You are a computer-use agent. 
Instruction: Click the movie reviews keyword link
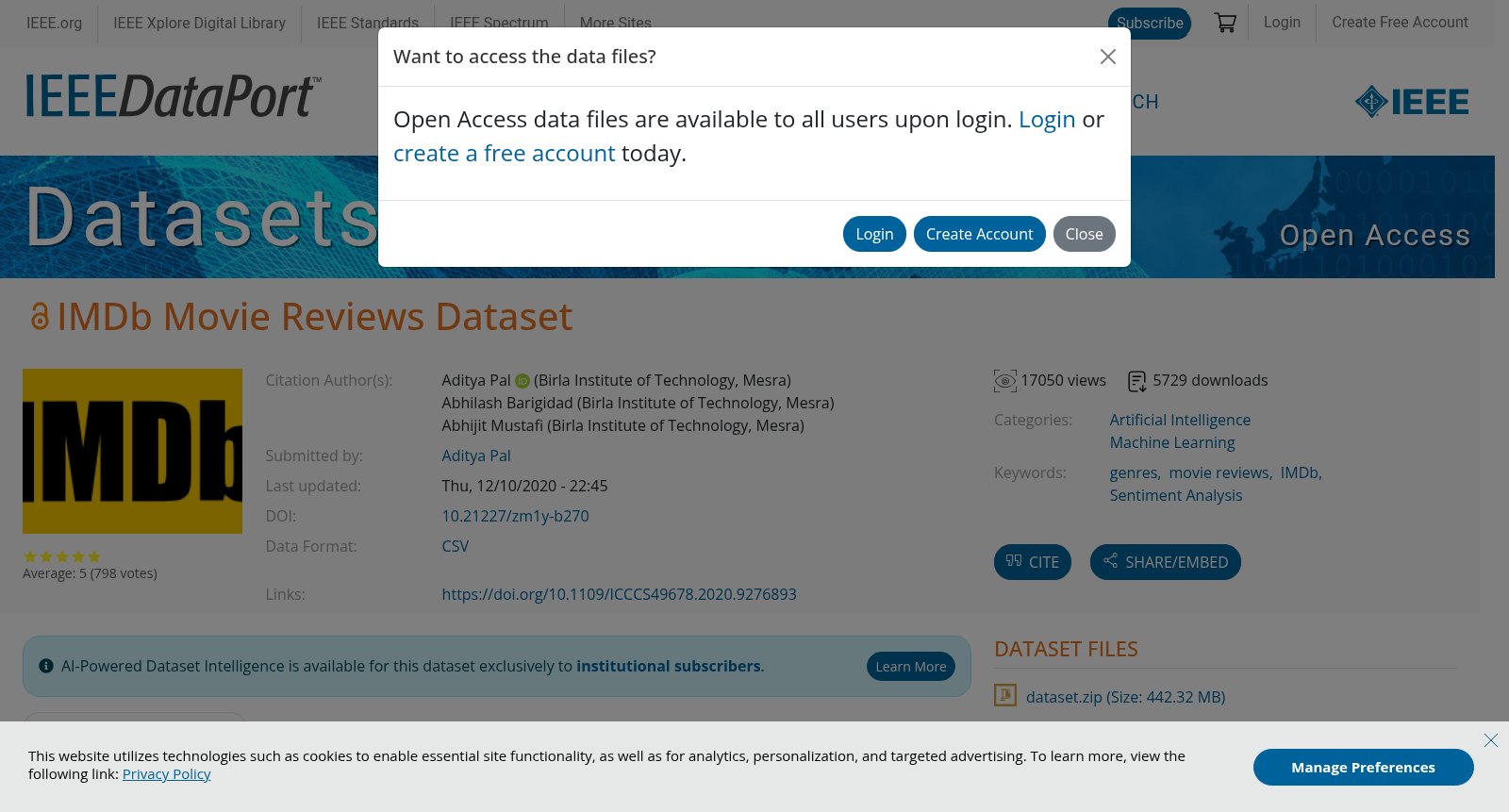pos(1219,472)
